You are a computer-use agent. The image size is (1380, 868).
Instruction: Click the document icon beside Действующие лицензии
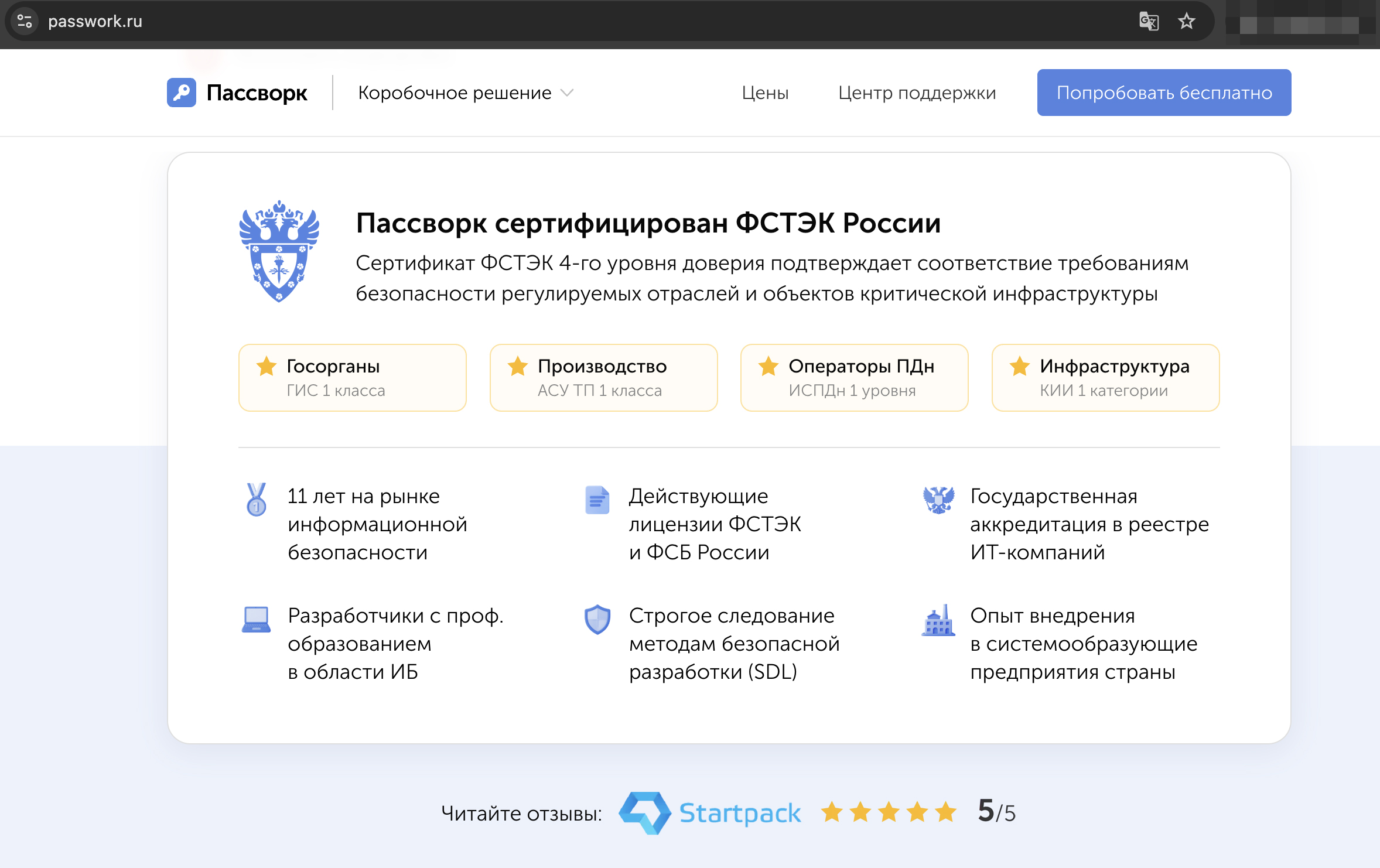pyautogui.click(x=597, y=500)
